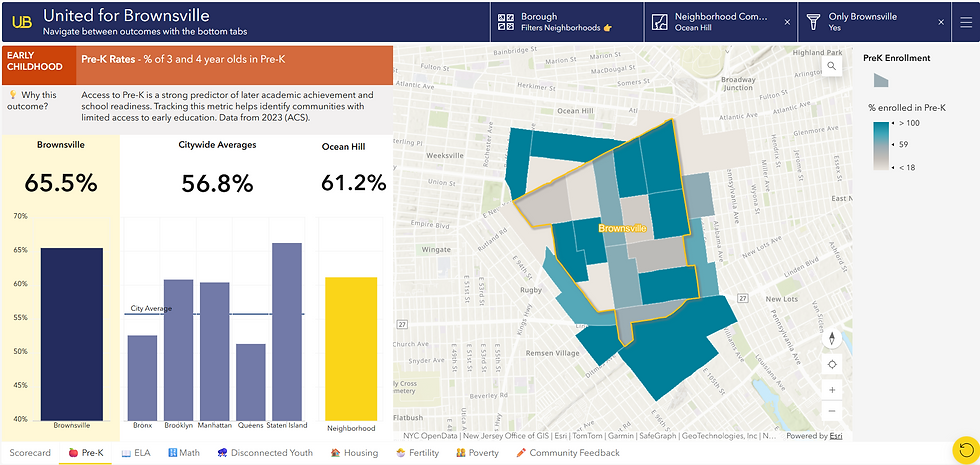
Task: Click the yellow reset refresh button
Action: tap(966, 449)
